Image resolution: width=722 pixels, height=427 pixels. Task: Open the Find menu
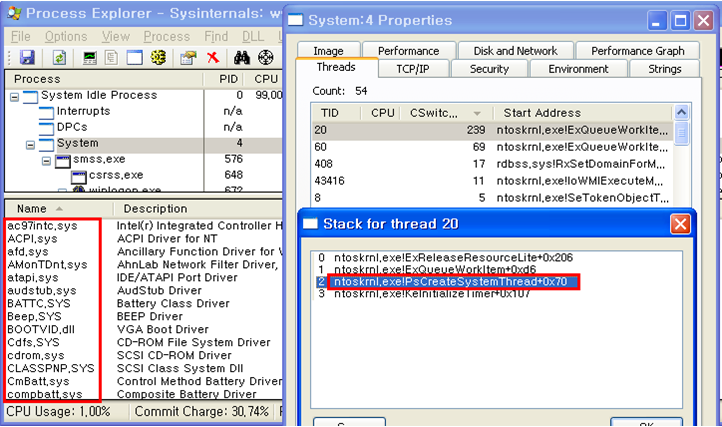click(x=216, y=36)
